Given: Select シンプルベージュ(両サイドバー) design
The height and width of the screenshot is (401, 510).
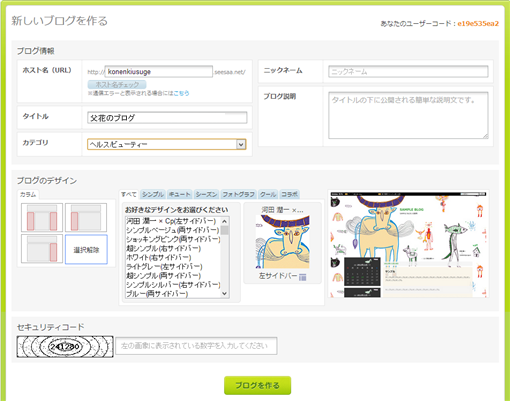Looking at the screenshot, I should click(x=173, y=230).
